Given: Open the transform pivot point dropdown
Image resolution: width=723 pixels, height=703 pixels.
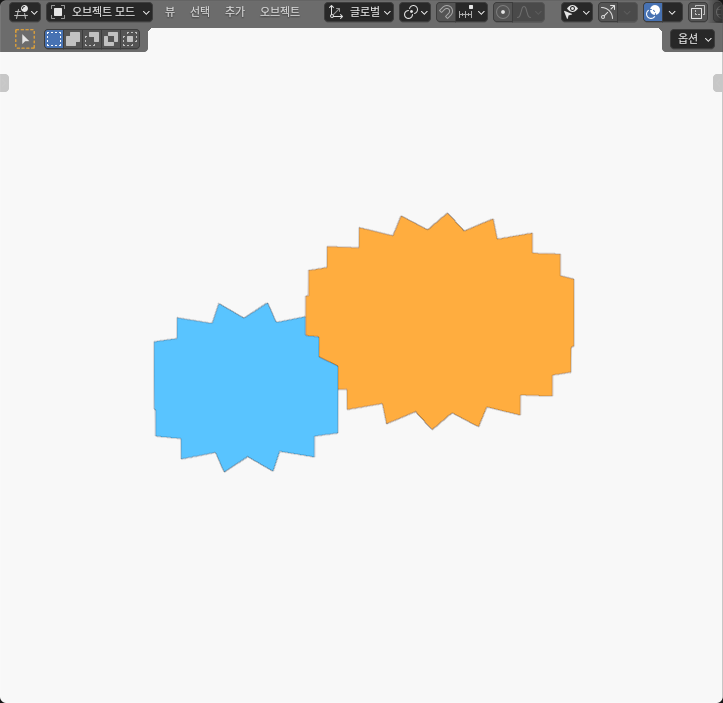Looking at the screenshot, I should (415, 12).
